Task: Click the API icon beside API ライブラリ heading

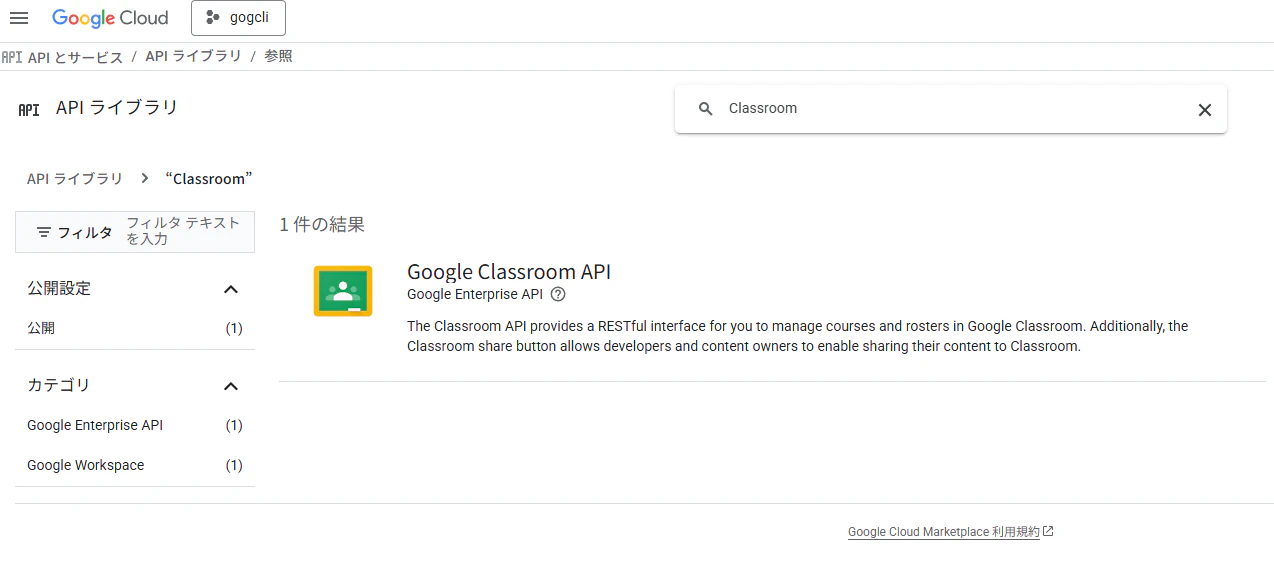Action: pos(29,109)
